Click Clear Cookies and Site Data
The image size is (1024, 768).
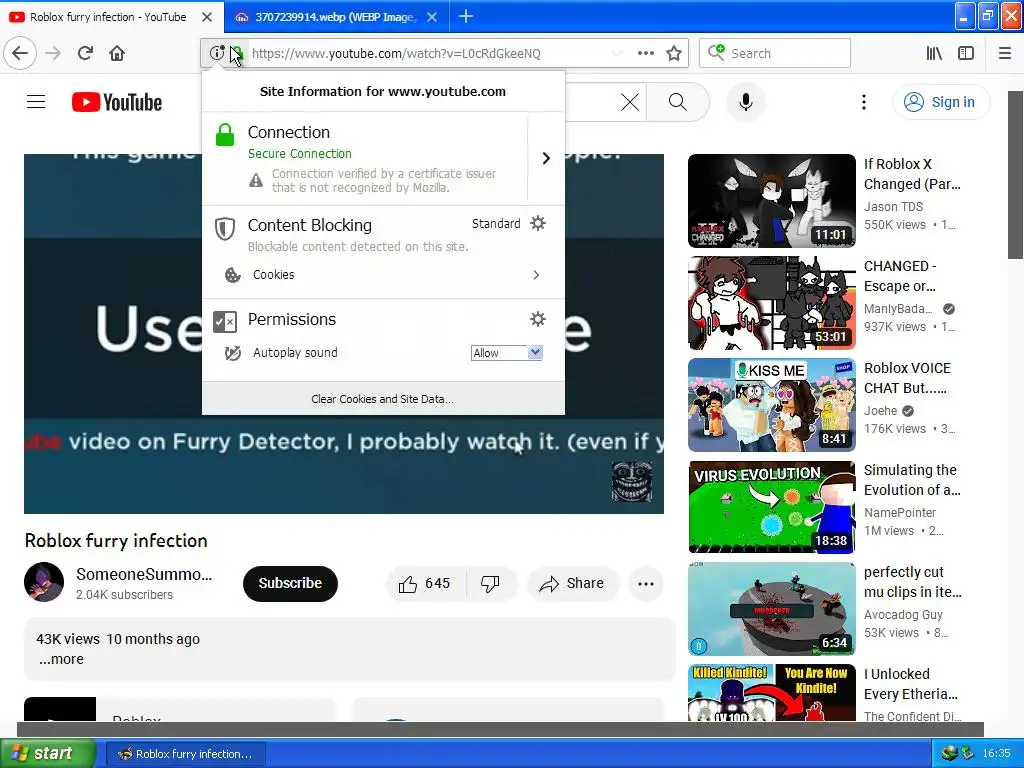(x=383, y=399)
